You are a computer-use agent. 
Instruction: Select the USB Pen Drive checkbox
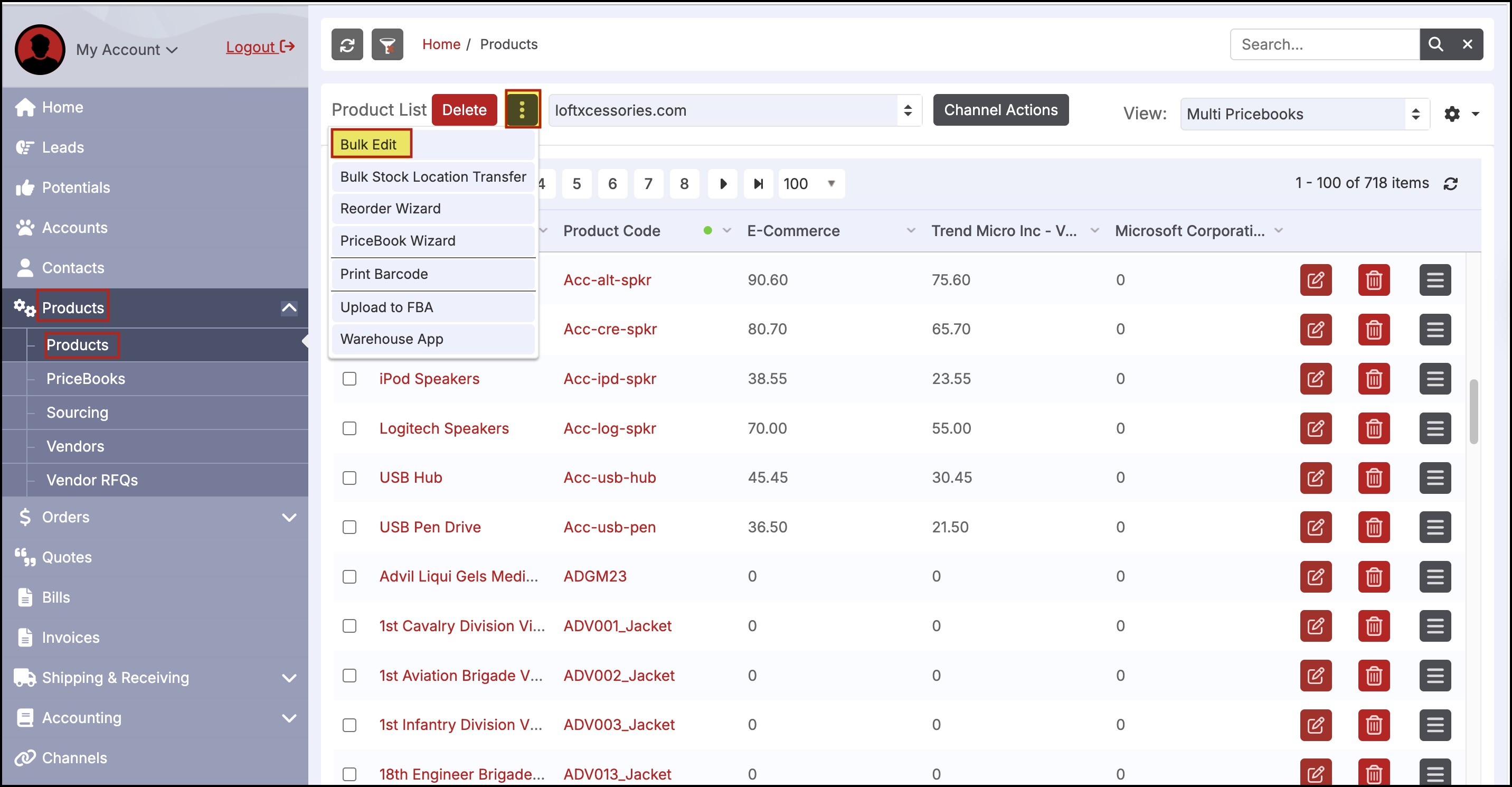click(x=349, y=527)
